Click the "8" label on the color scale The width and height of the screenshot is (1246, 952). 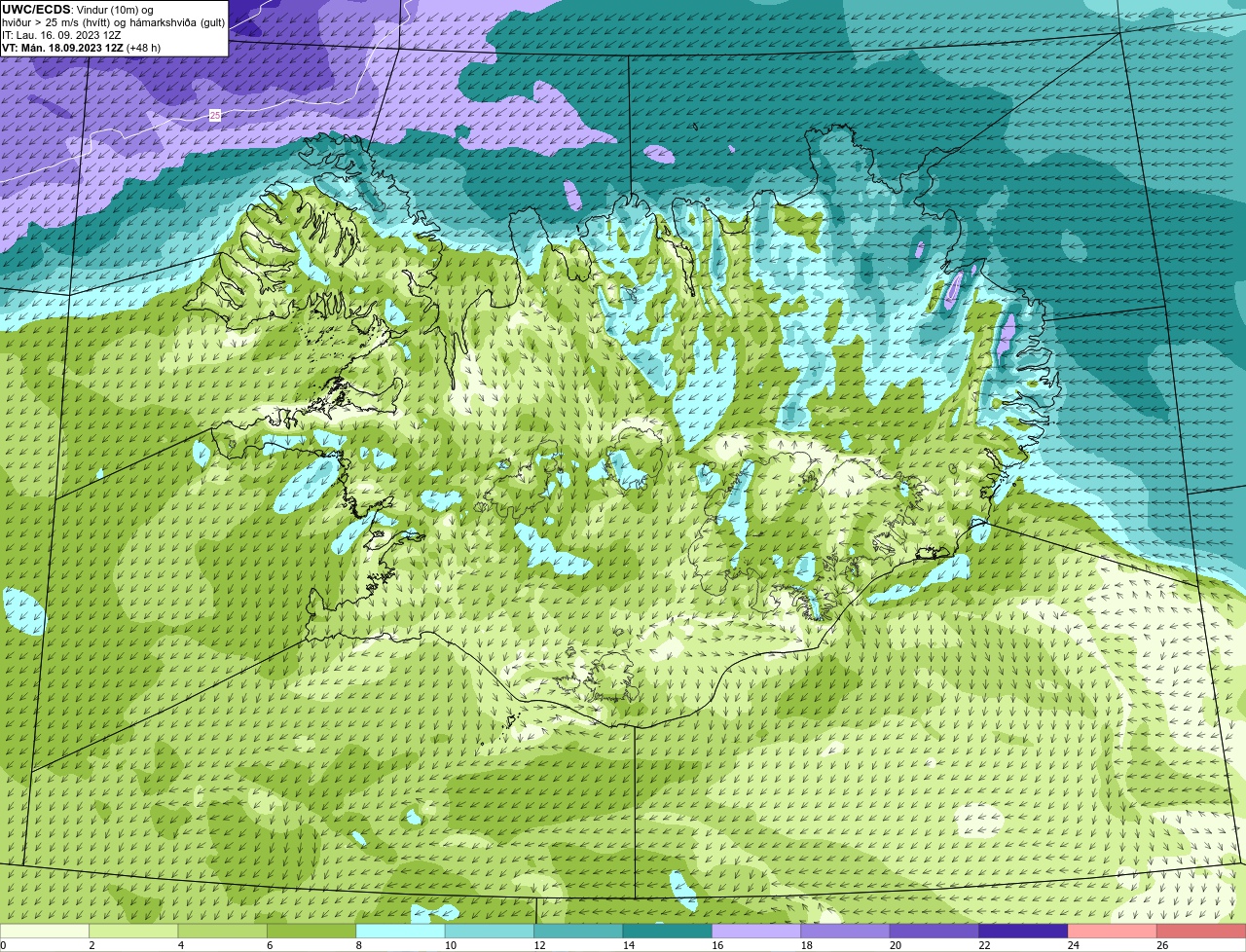click(x=358, y=945)
